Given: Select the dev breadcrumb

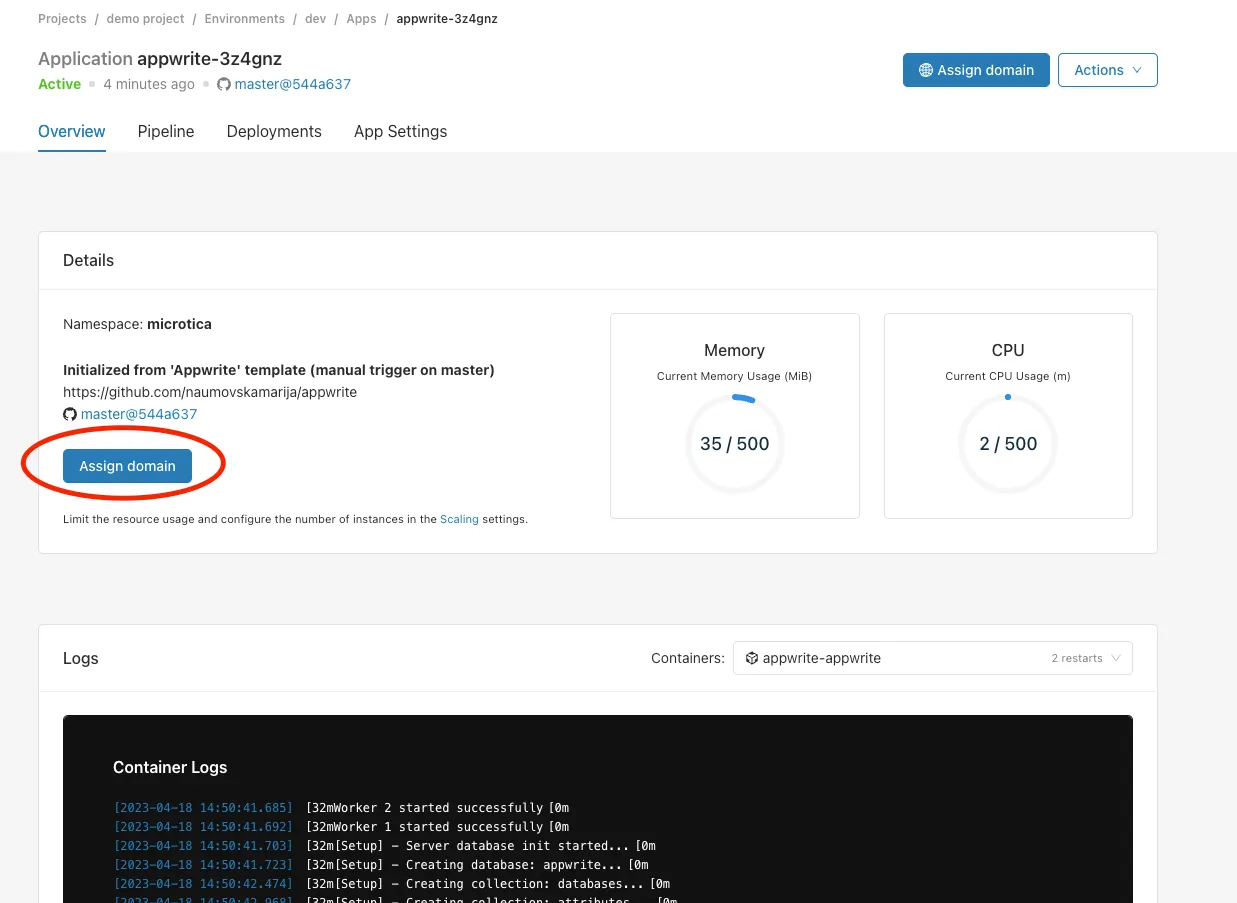Looking at the screenshot, I should pyautogui.click(x=316, y=19).
